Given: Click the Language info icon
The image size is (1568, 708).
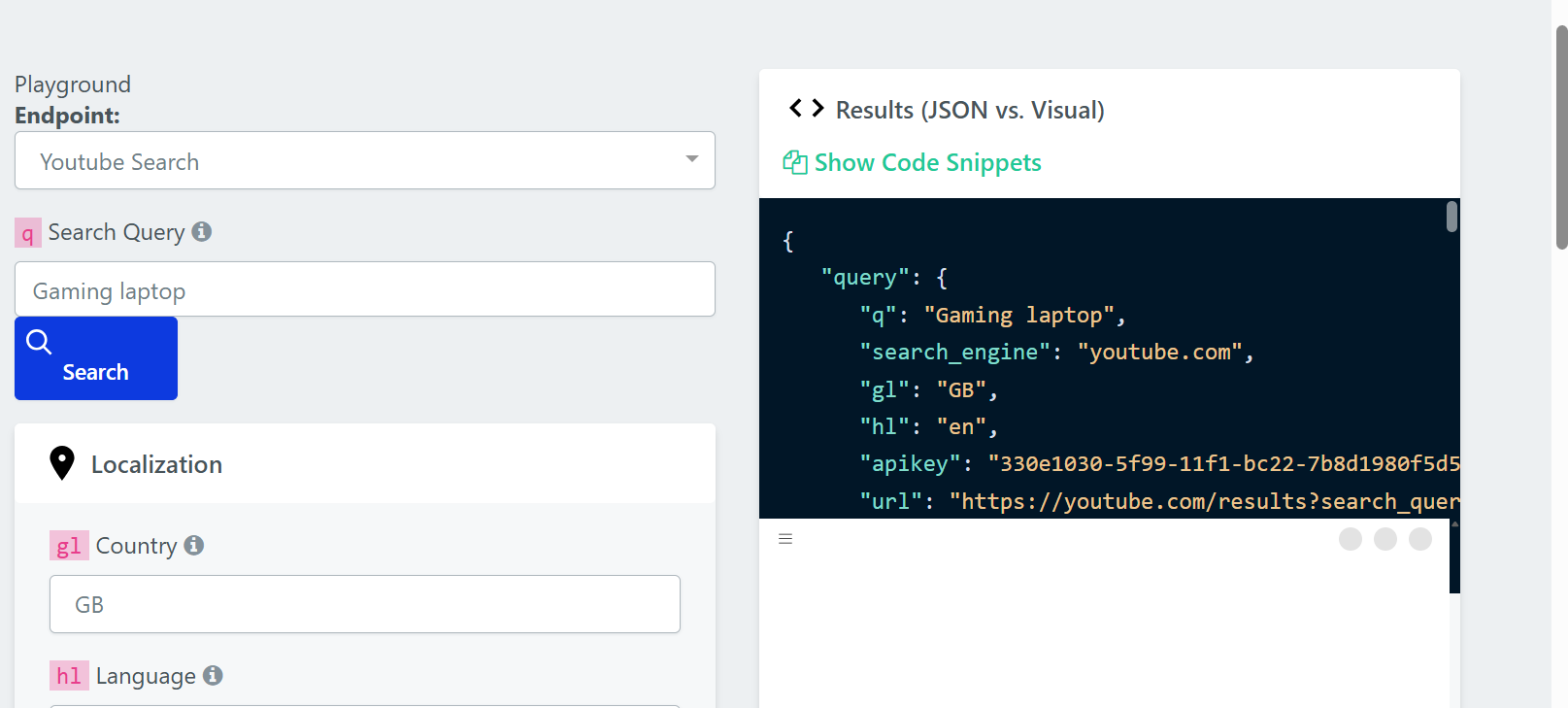Looking at the screenshot, I should 213,675.
